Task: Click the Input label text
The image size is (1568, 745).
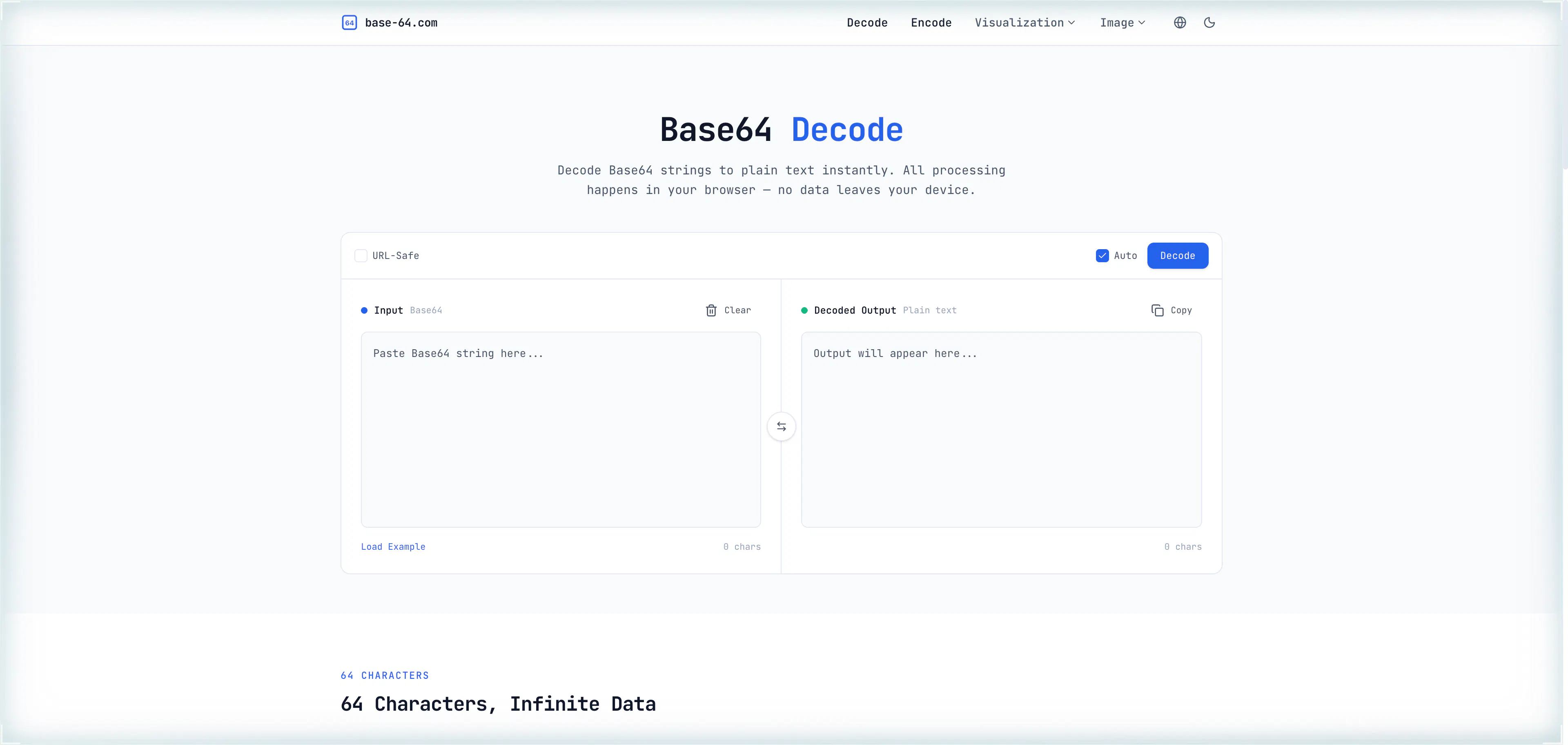Action: (x=388, y=310)
